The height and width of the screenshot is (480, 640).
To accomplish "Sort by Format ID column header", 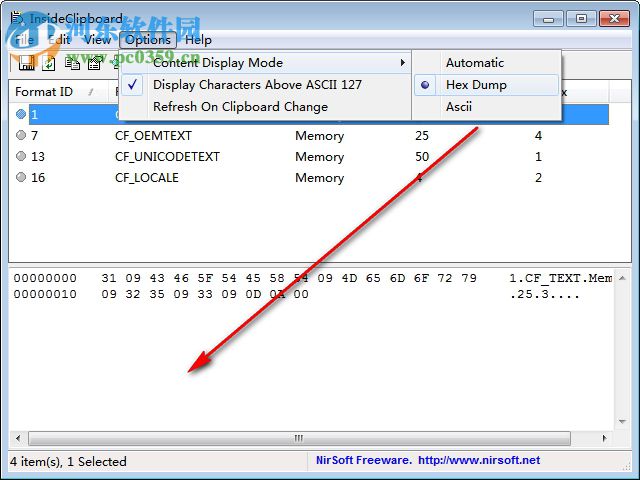I will coord(59,91).
